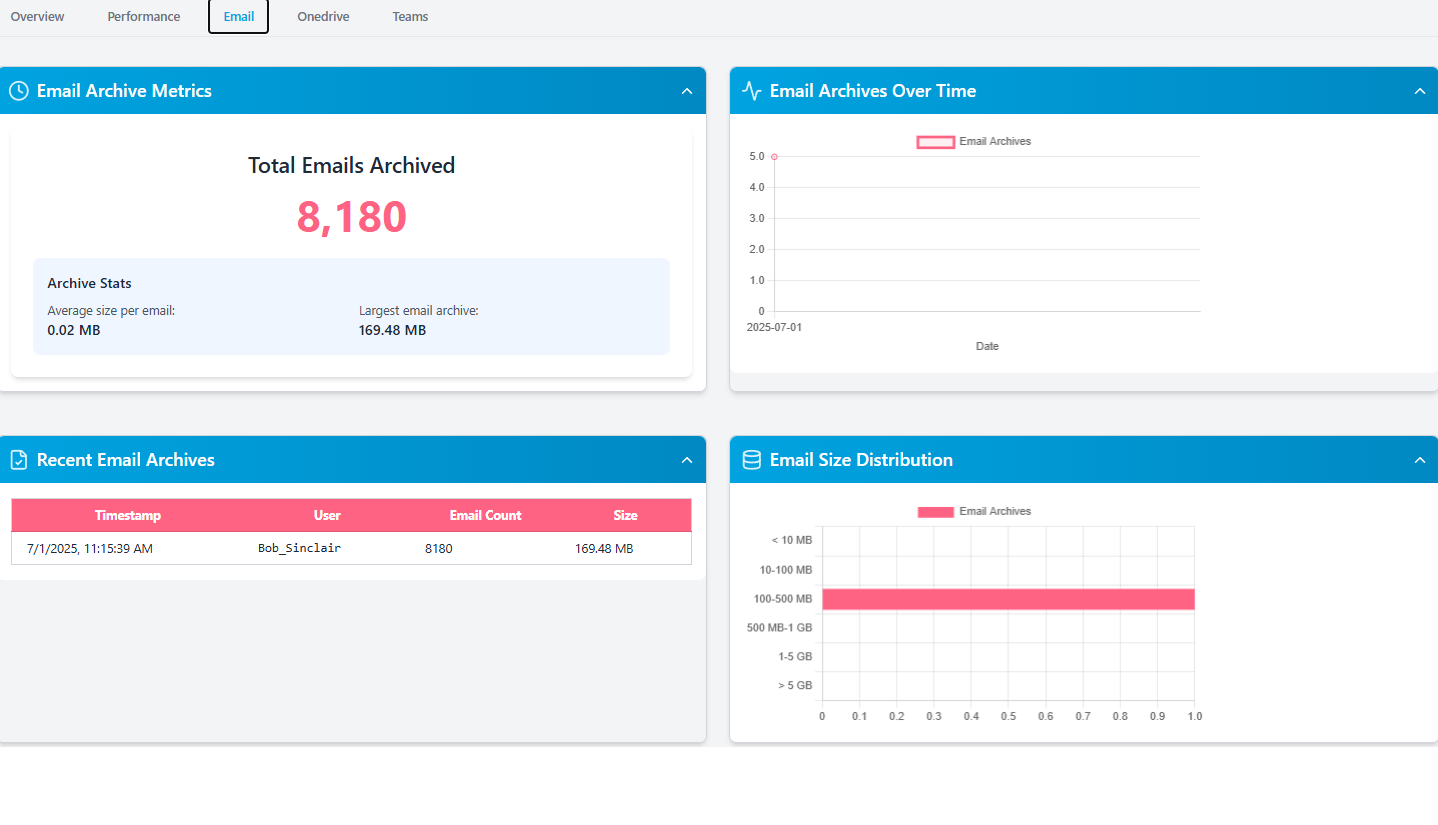Screen dimensions: 1438x825
Task: Switch to the Overview tab
Action: [38, 17]
